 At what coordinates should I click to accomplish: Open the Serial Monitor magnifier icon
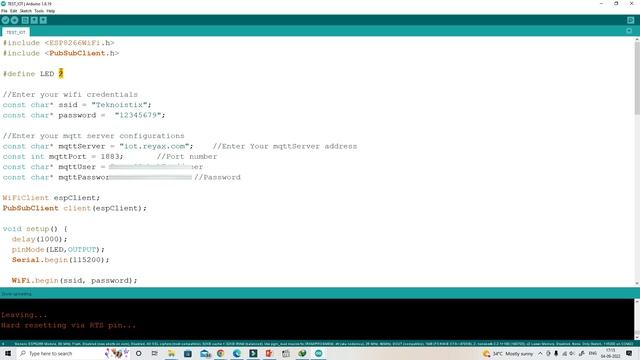click(630, 20)
